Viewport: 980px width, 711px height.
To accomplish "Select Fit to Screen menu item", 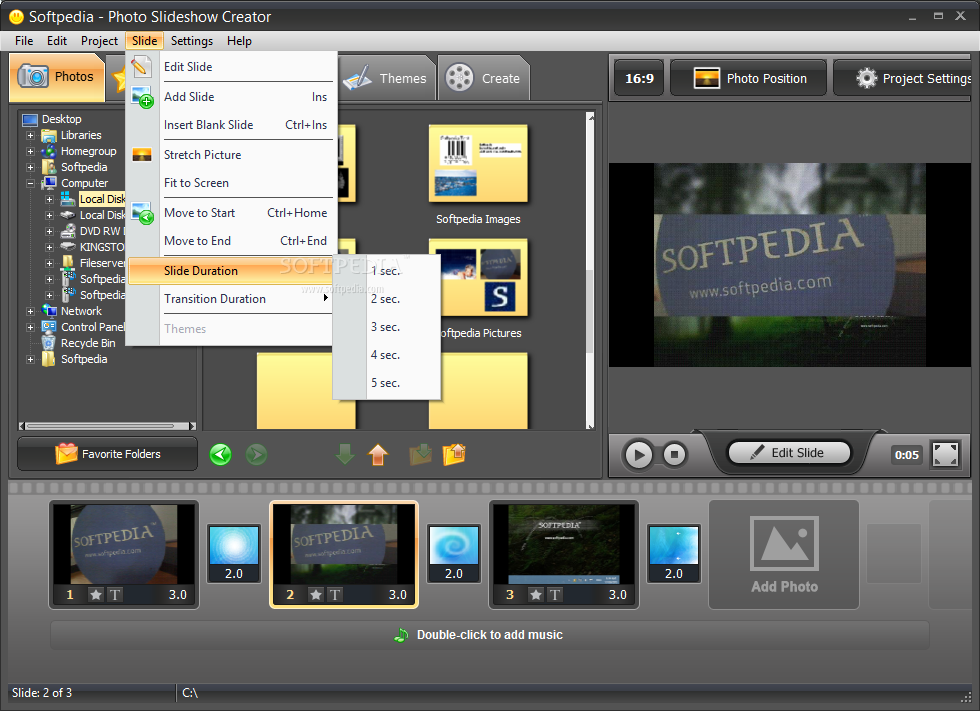I will (x=231, y=183).
